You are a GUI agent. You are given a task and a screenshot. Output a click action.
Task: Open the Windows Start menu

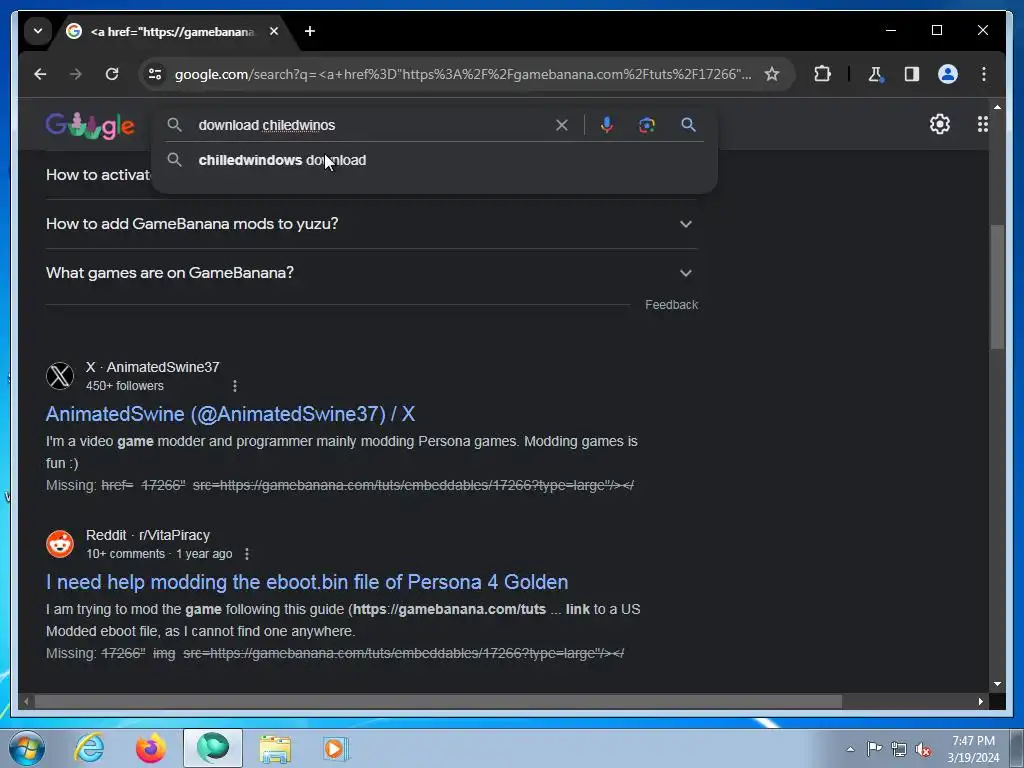coord(27,748)
